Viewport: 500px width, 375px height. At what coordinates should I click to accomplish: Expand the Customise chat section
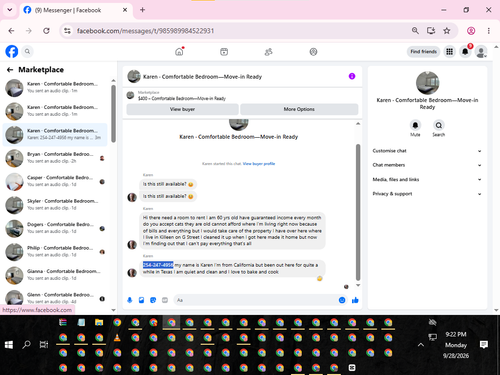pyautogui.click(x=427, y=151)
